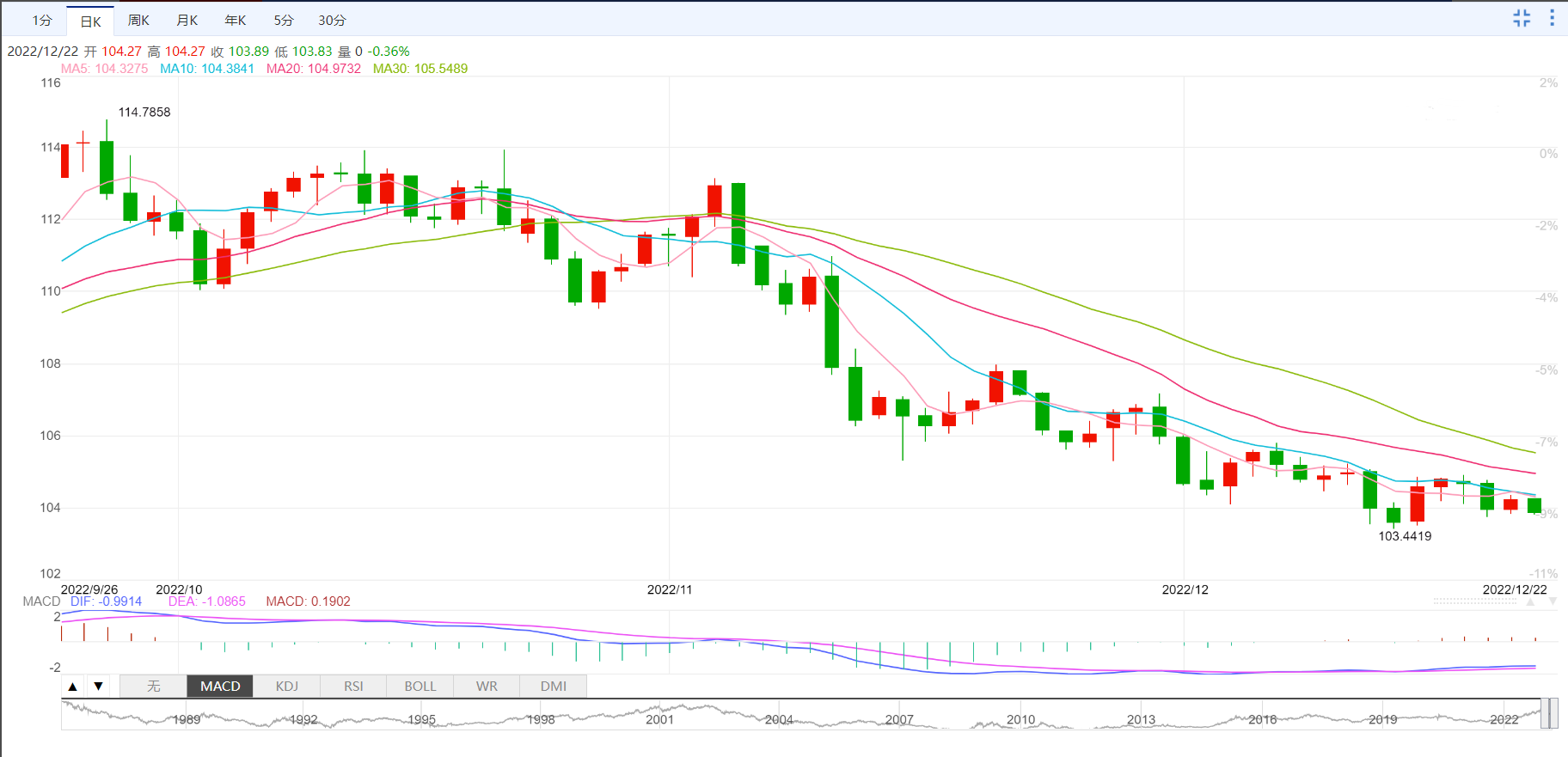Switch to the 5分 interval tab
This screenshot has width=1568, height=757.
click(x=284, y=20)
